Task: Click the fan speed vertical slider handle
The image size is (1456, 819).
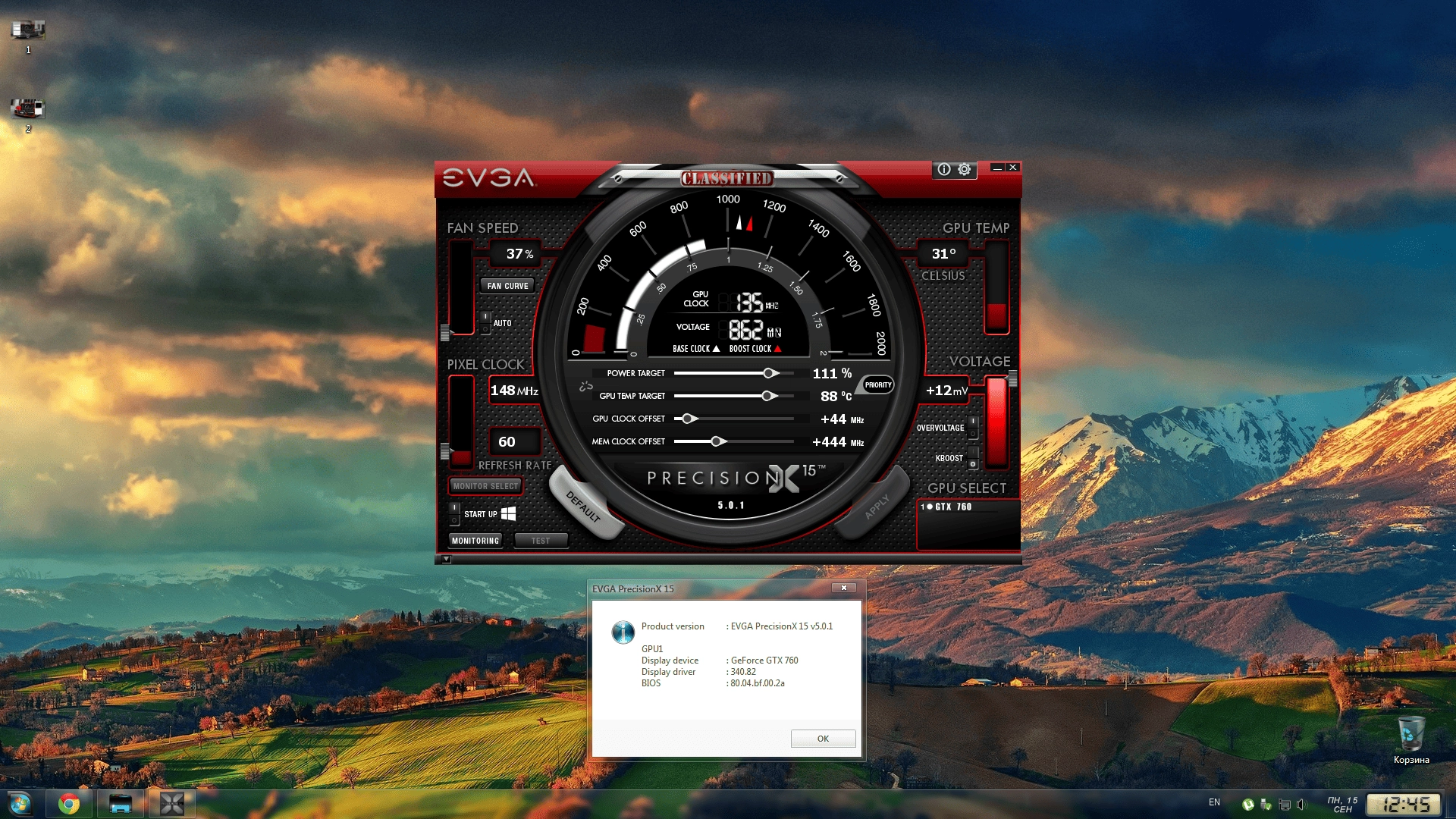Action: tap(445, 332)
